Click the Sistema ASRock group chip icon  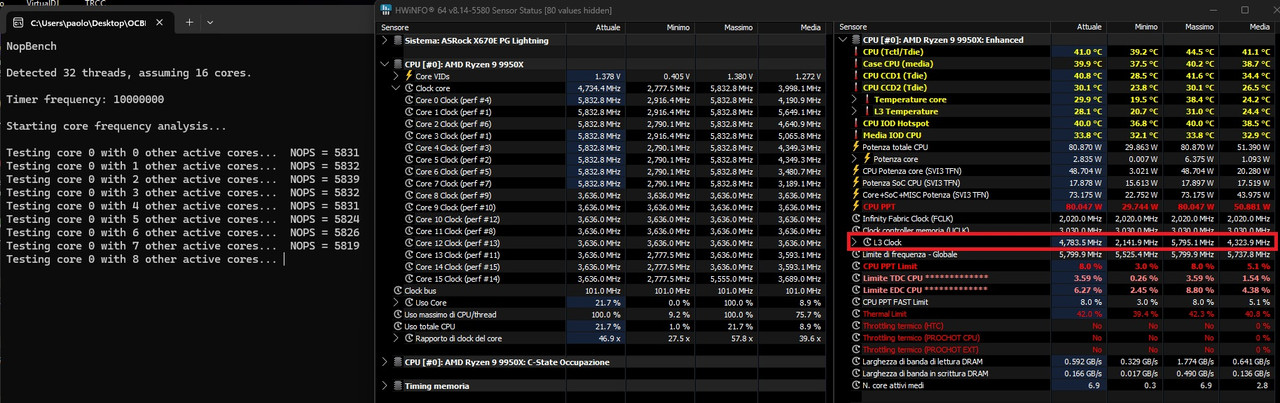[399, 41]
